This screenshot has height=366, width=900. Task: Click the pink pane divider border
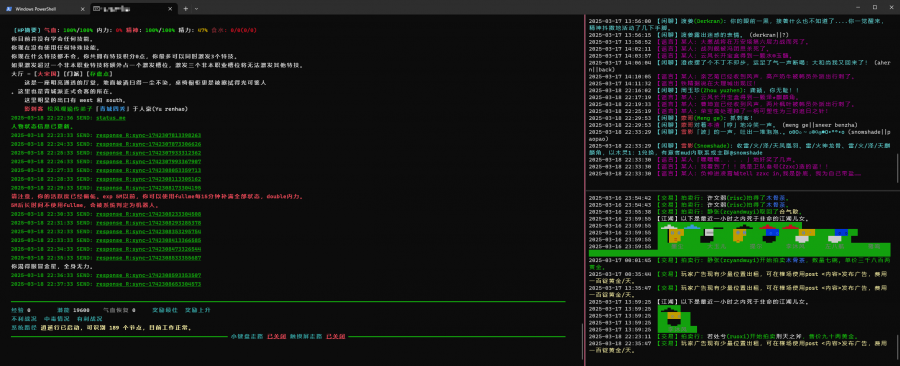(x=585, y=189)
